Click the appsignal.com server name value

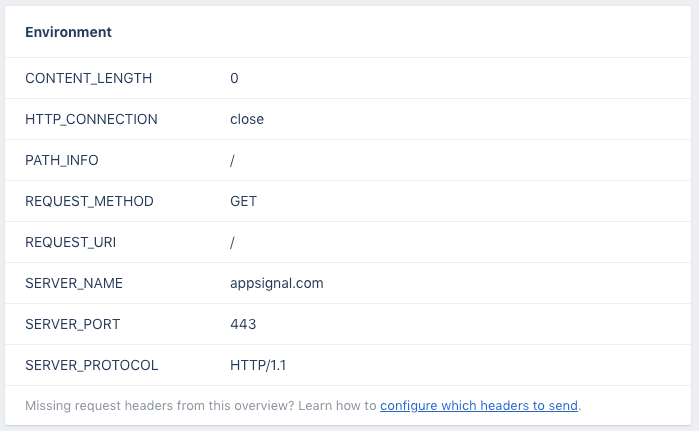[x=277, y=283]
